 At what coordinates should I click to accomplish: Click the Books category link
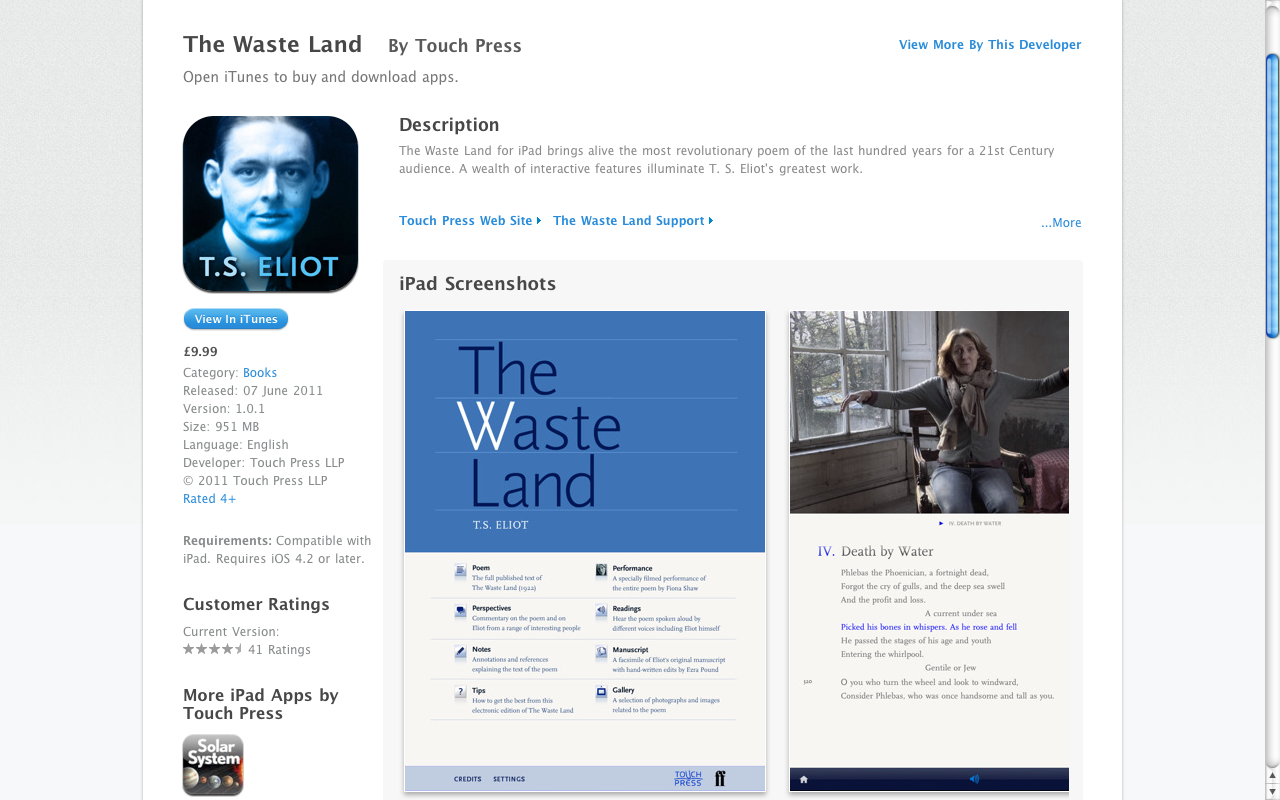pos(260,373)
